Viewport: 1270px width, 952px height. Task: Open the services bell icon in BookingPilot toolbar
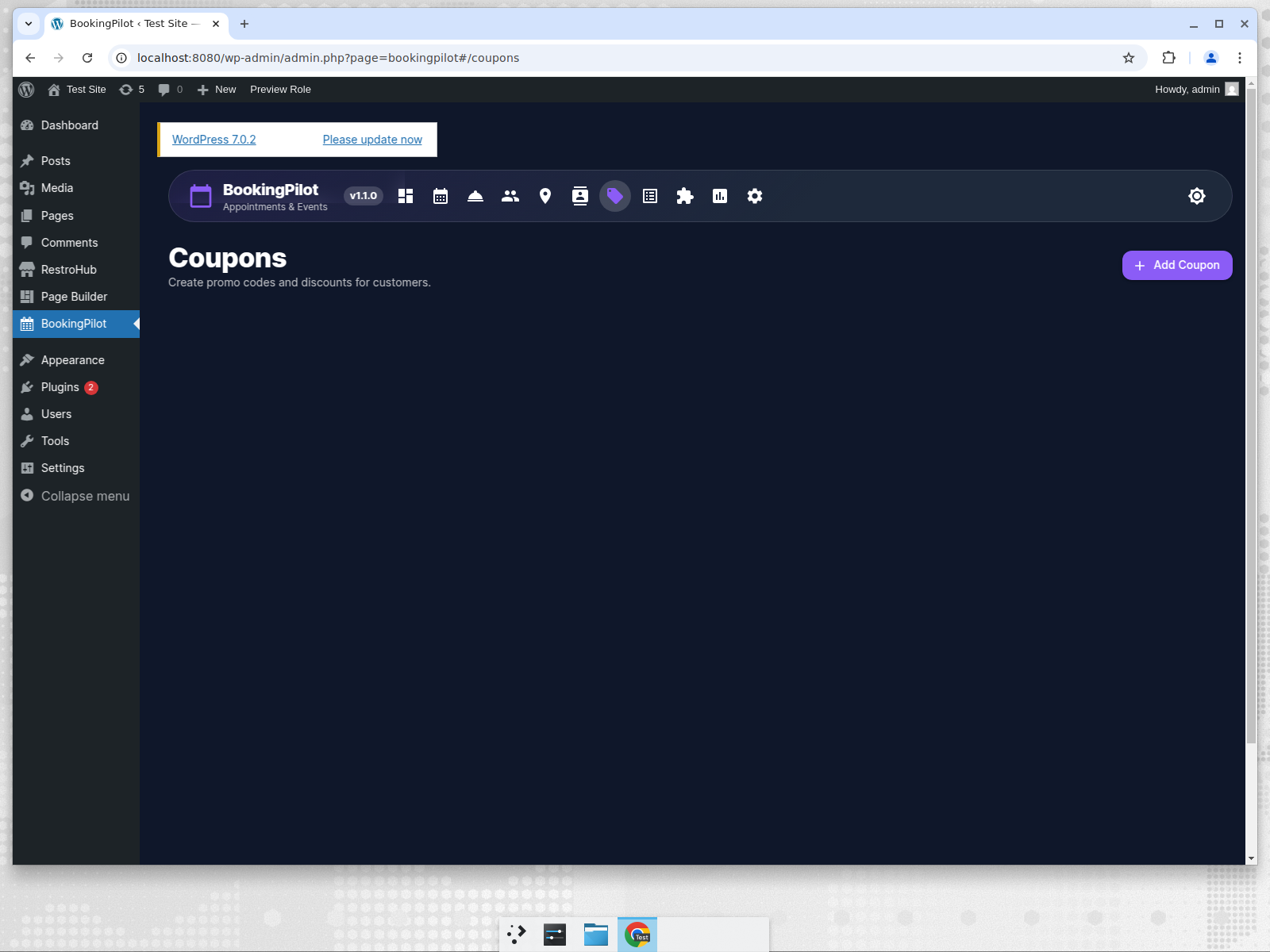pyautogui.click(x=475, y=196)
